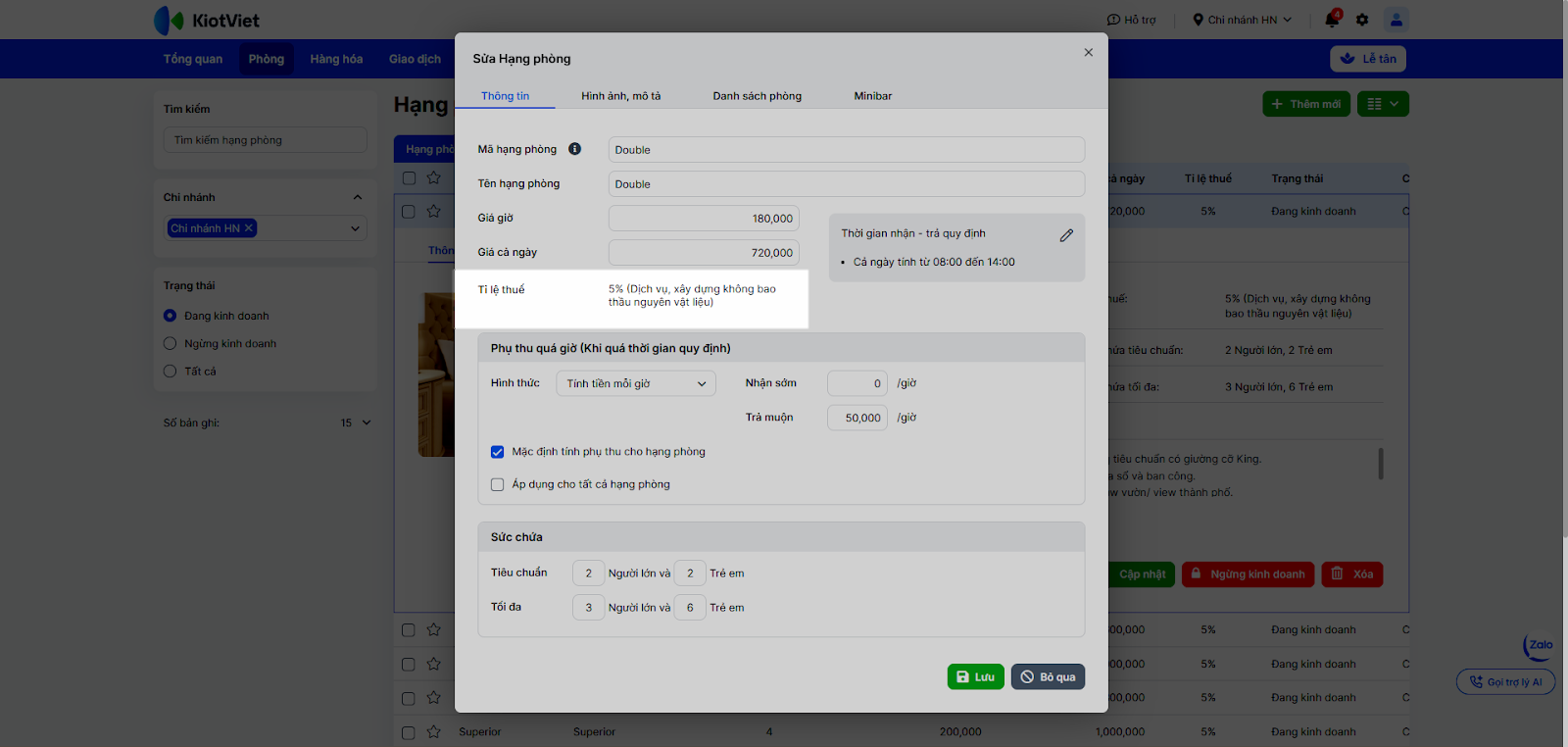Collapse the Chi nhánh filter section
The width and height of the screenshot is (1568, 747).
click(358, 197)
